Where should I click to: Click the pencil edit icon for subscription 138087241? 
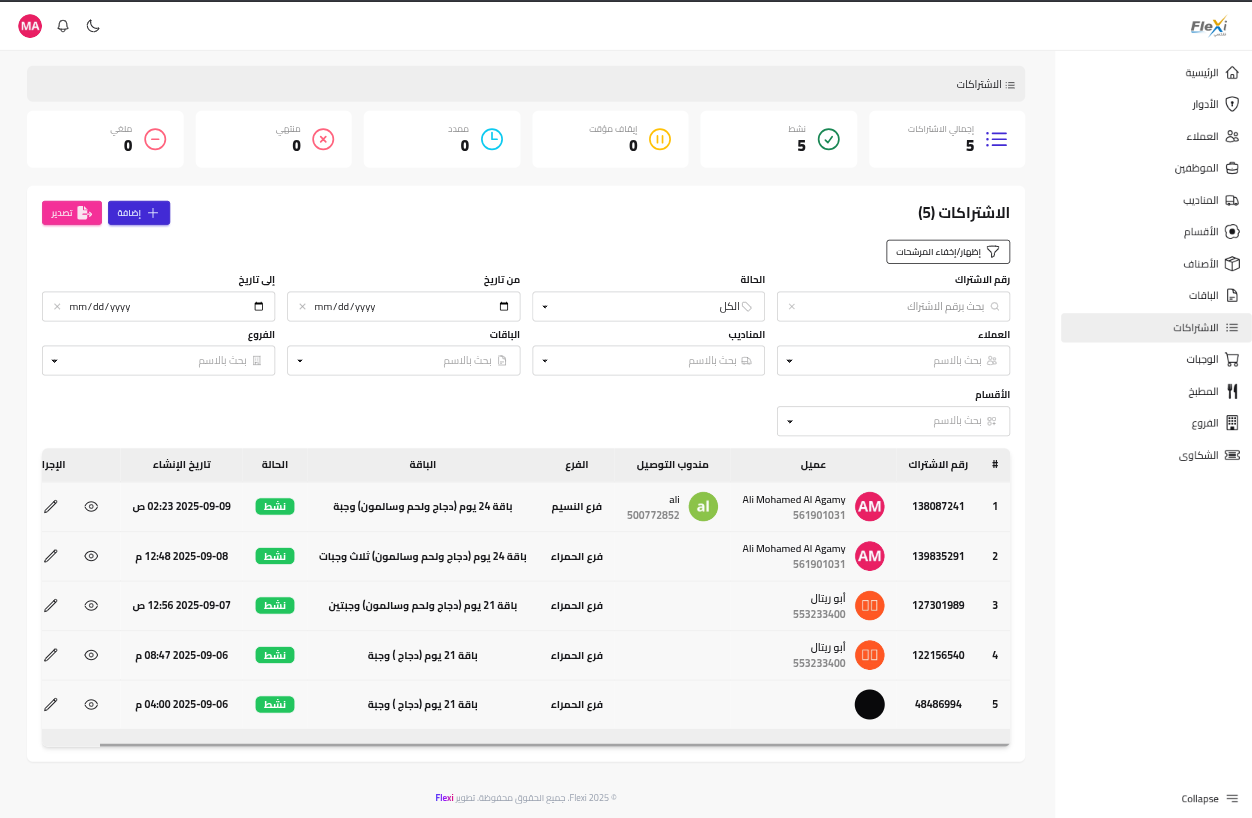point(51,507)
